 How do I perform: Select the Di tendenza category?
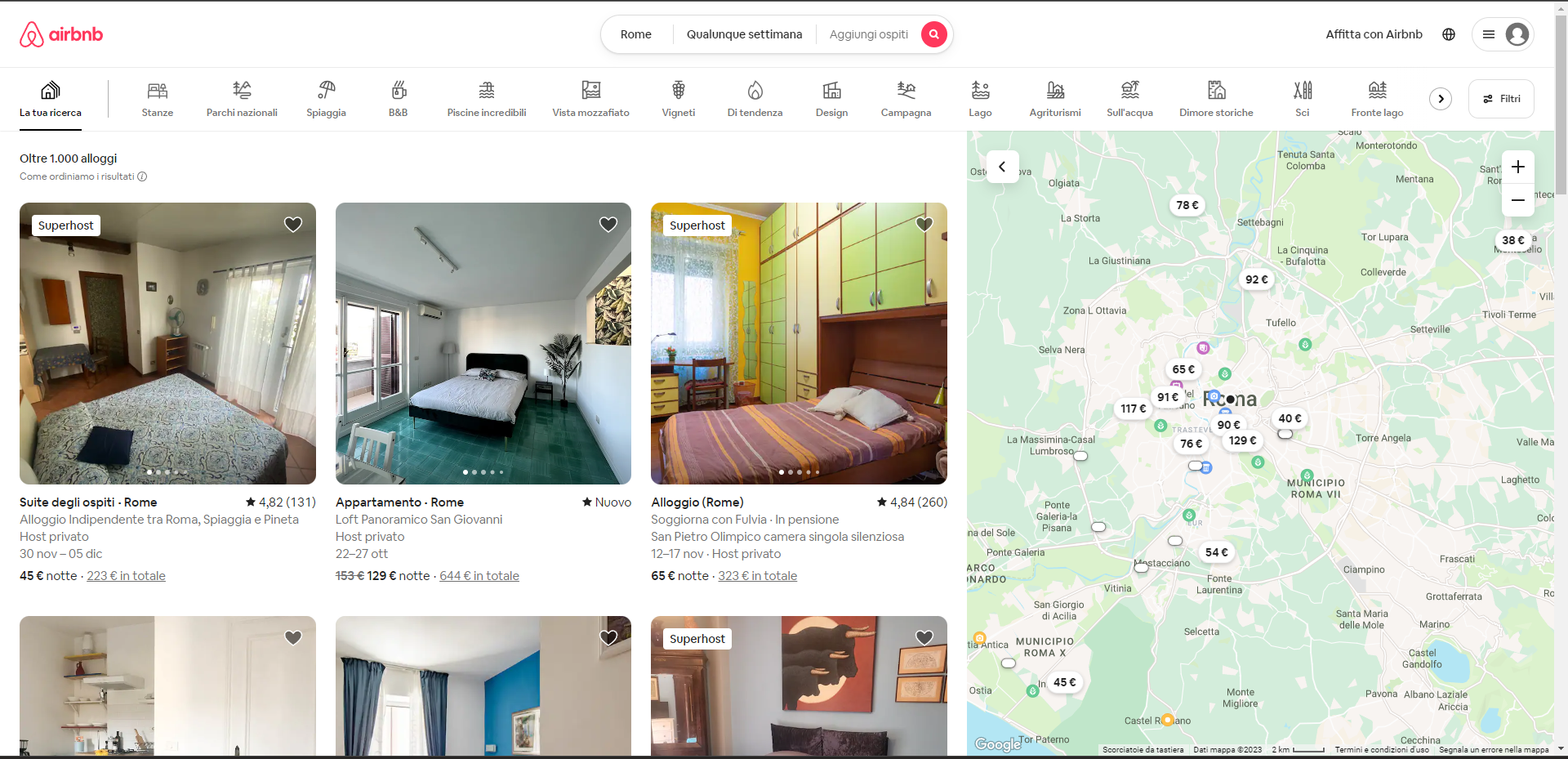[x=755, y=100]
